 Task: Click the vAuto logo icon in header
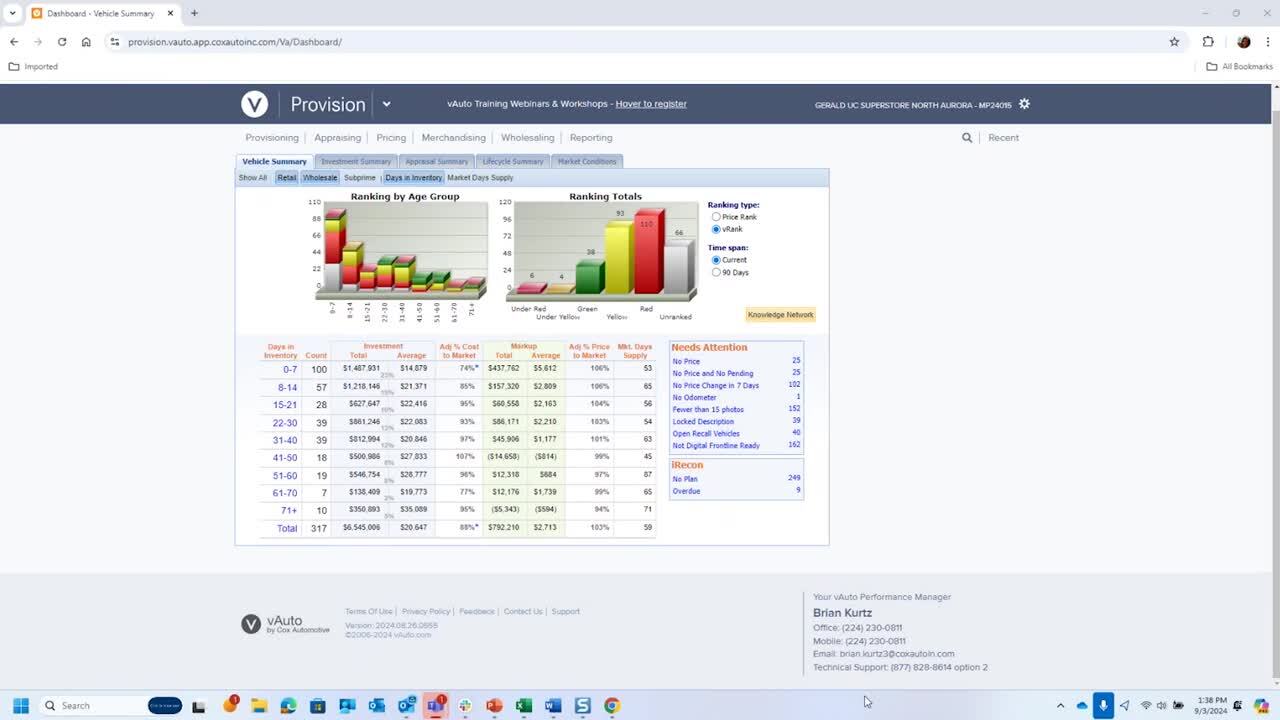[254, 104]
